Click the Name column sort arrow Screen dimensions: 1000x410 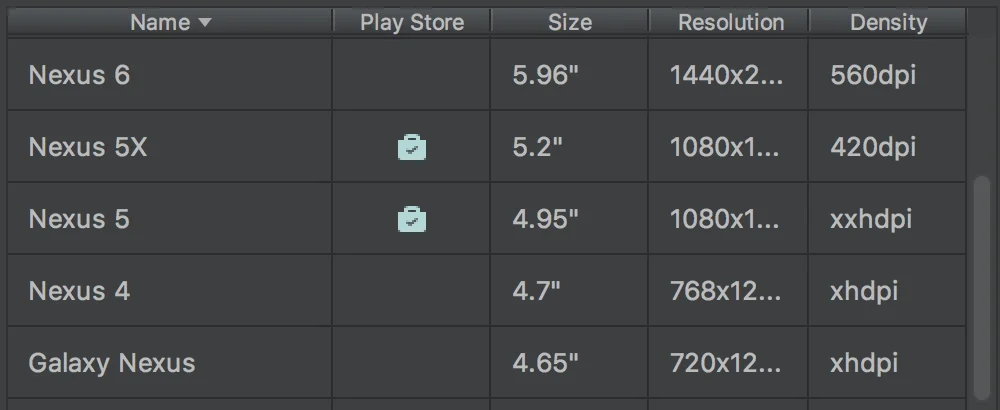pos(205,22)
